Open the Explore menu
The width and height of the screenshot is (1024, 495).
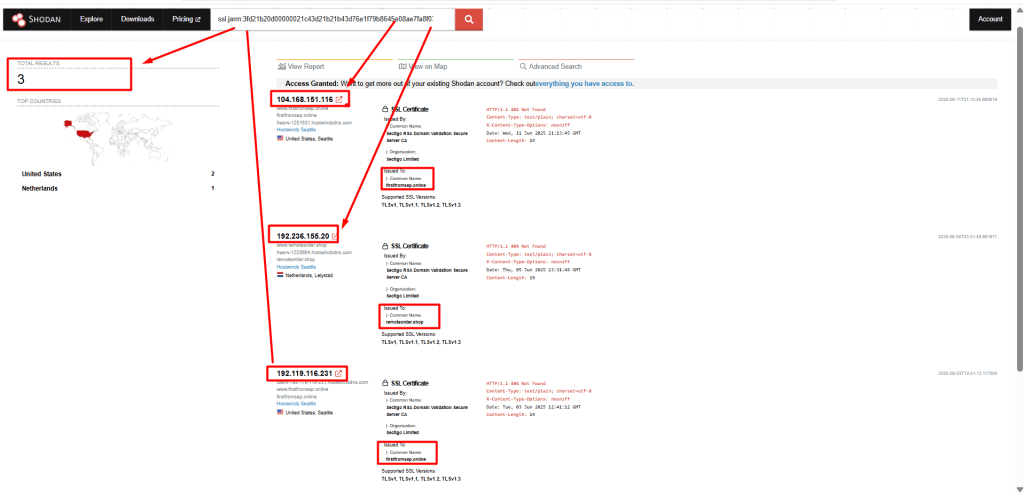[91, 20]
